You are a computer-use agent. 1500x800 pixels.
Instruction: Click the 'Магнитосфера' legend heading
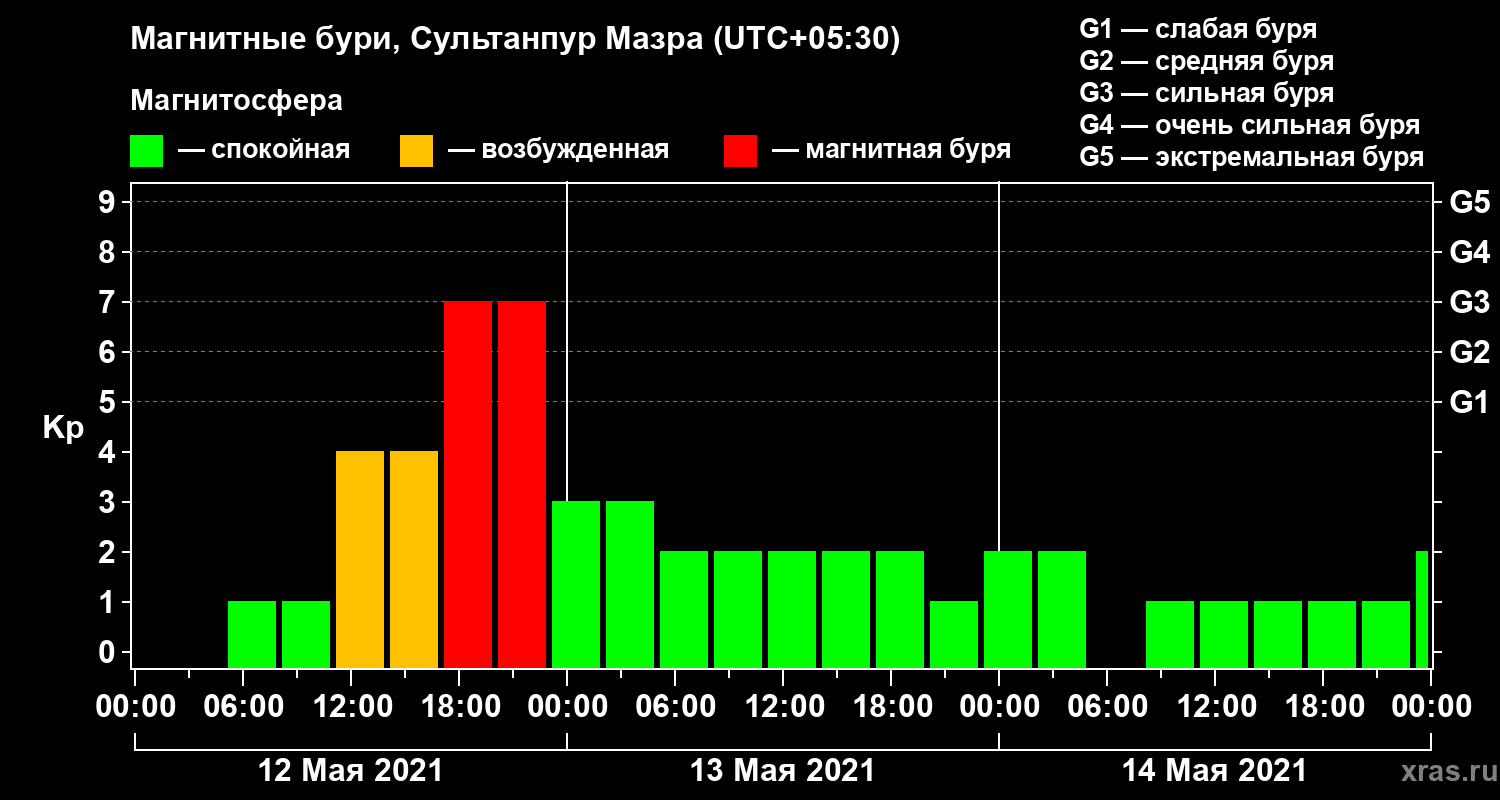tap(237, 101)
